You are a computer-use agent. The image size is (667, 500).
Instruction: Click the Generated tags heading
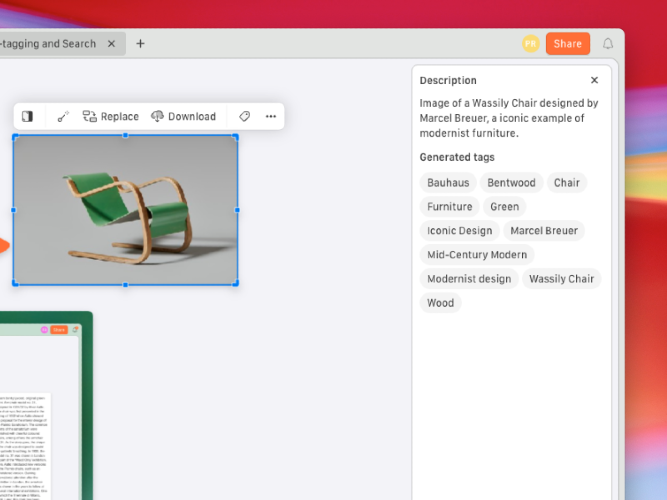457,157
